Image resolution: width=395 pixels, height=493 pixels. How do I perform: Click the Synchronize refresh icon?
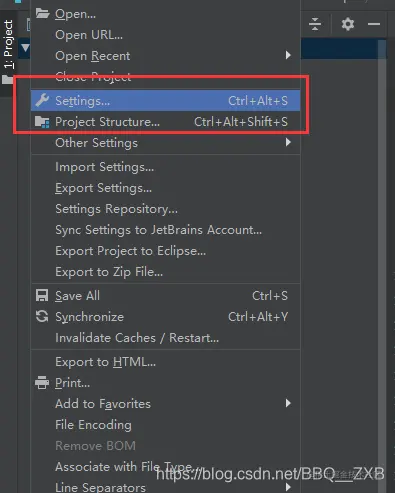[42, 316]
